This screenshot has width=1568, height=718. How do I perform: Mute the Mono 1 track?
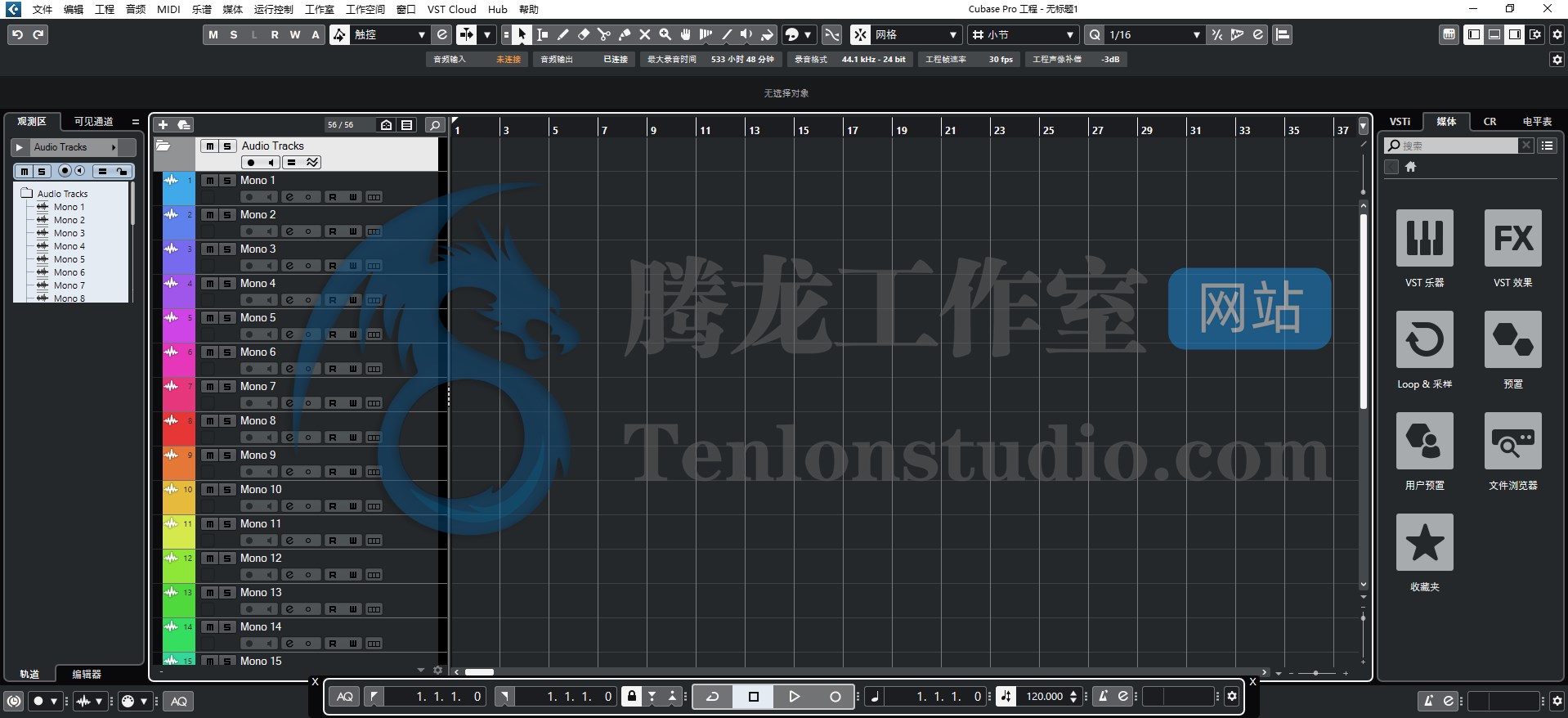[x=210, y=181]
